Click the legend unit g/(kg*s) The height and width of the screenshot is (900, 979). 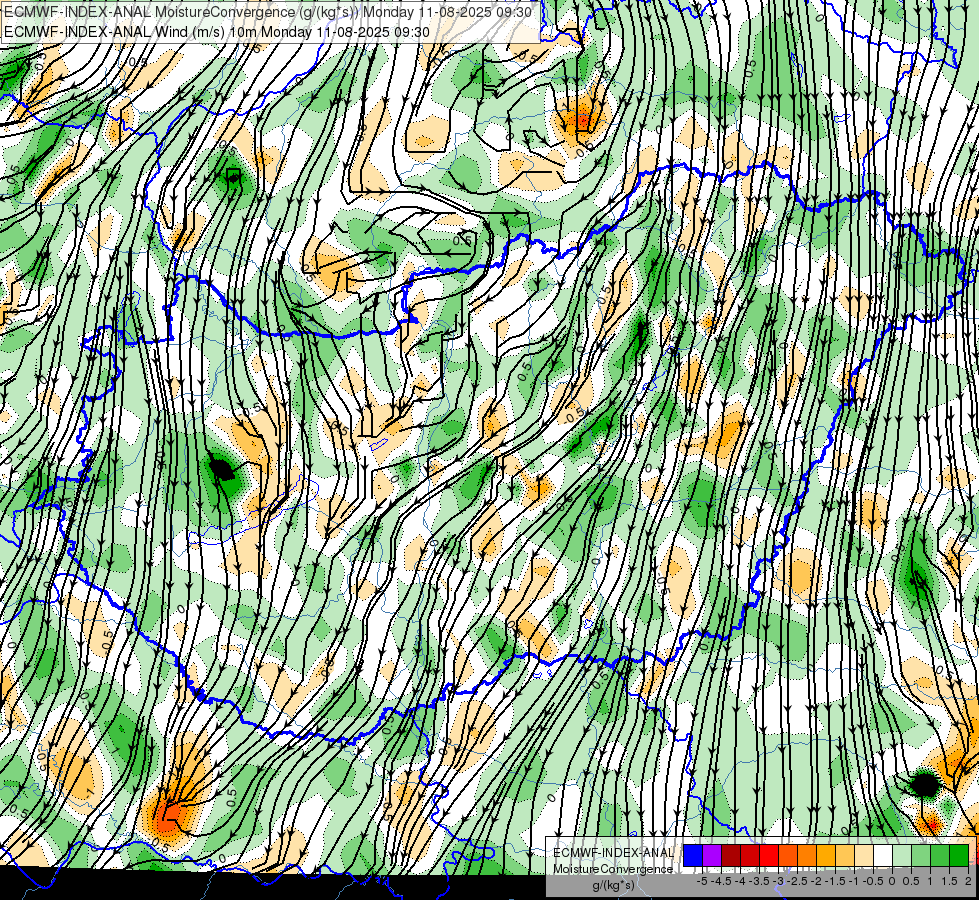(x=613, y=886)
